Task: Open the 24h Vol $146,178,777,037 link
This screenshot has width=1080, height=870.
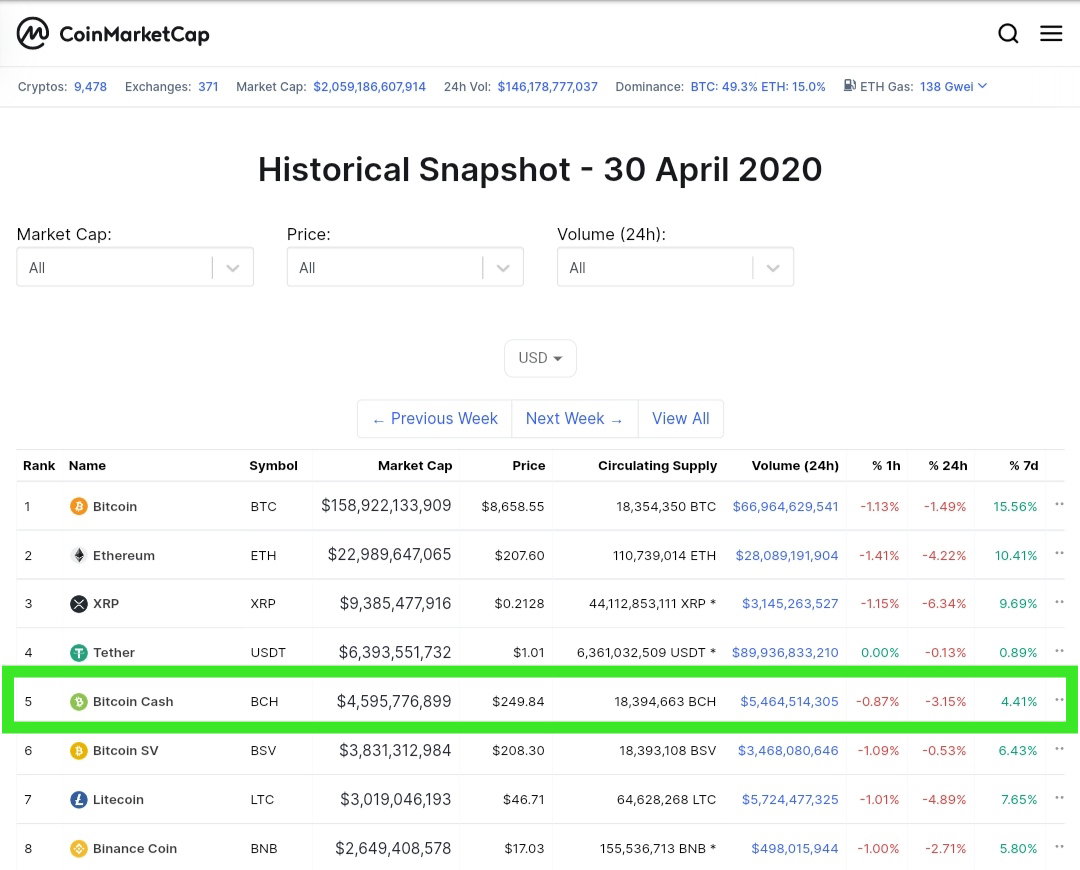Action: tap(548, 87)
